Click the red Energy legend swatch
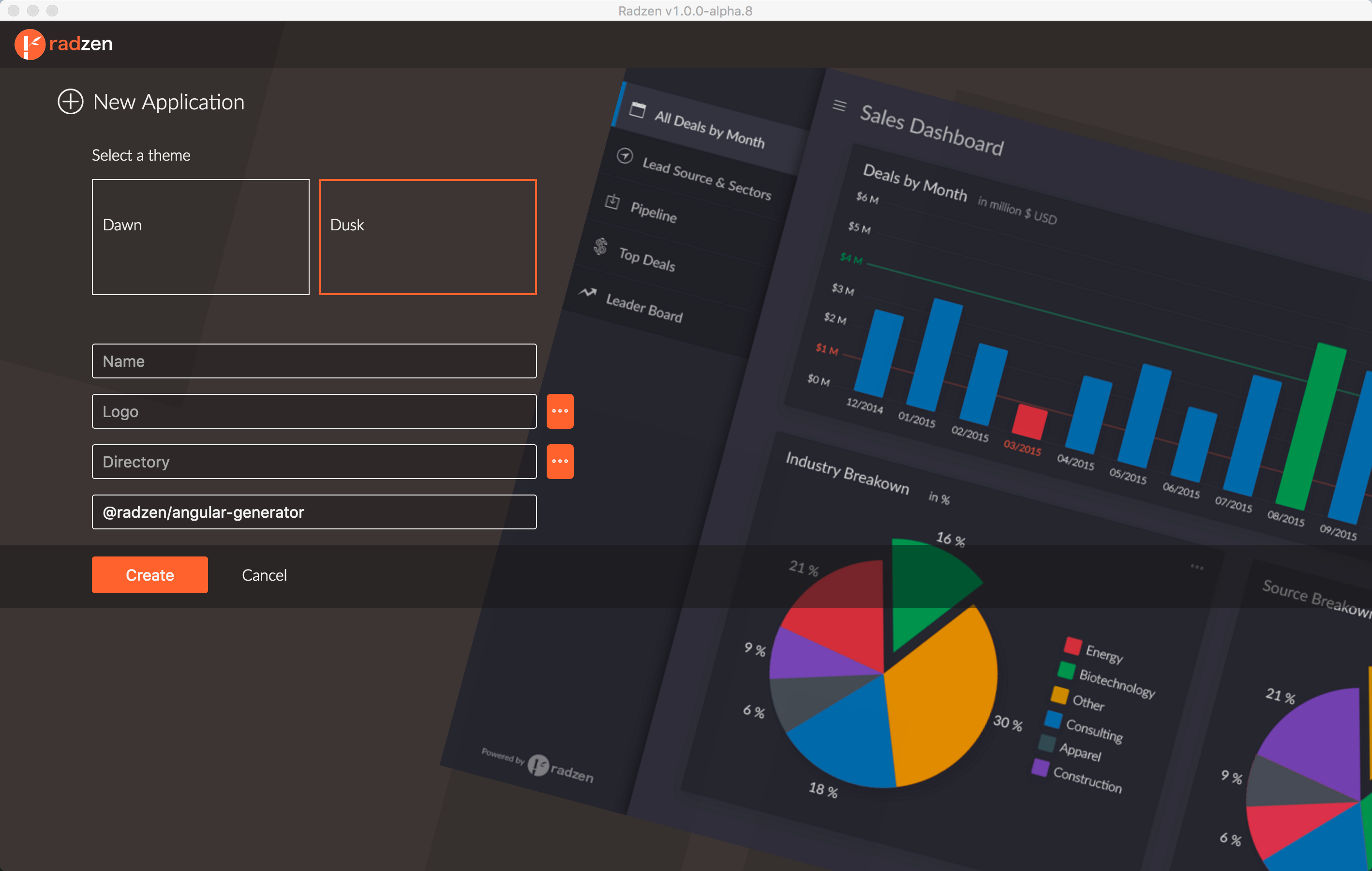 (1073, 646)
